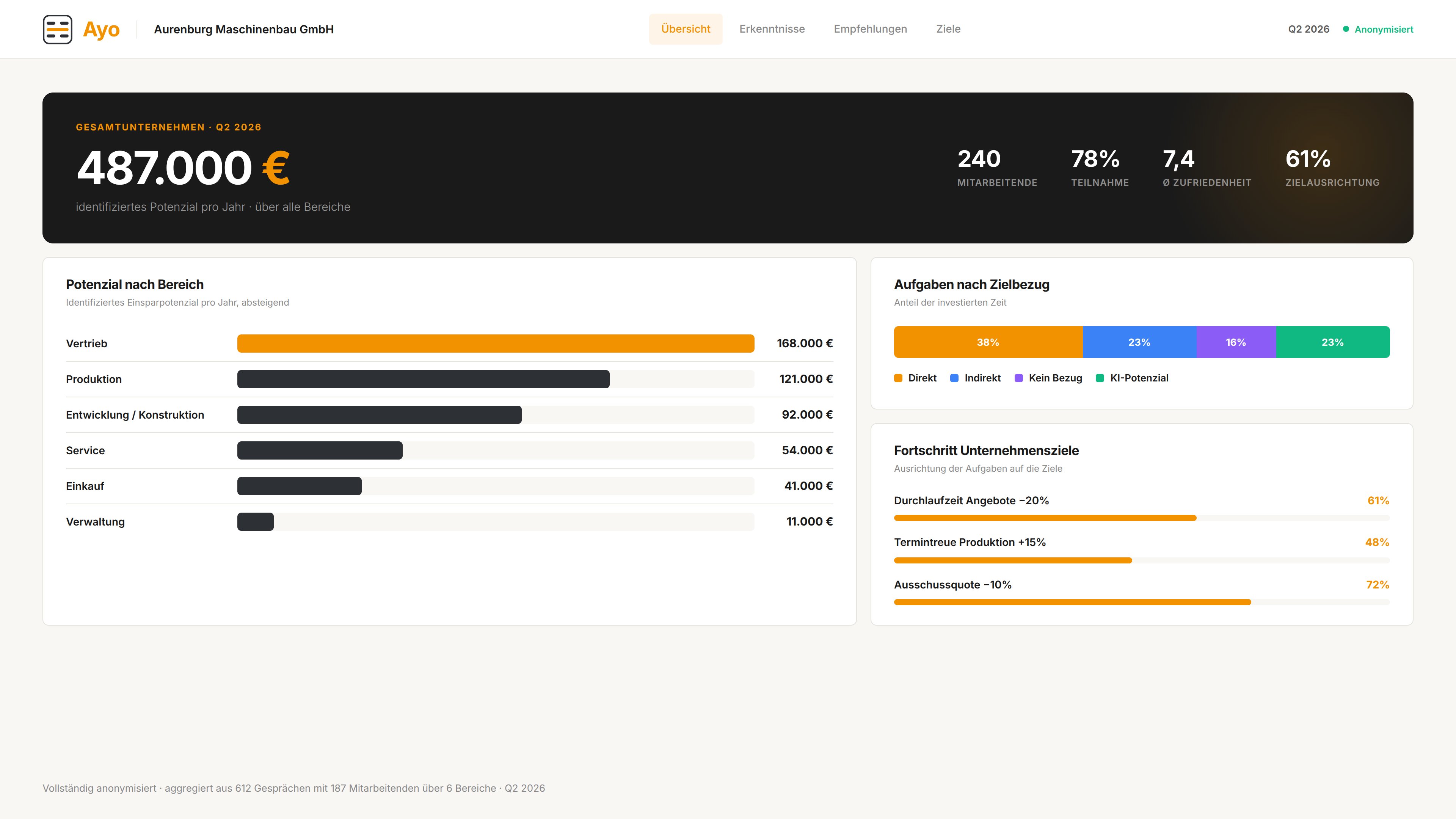This screenshot has height=819, width=1456.
Task: Go to the Ziele tab
Action: tap(948, 29)
